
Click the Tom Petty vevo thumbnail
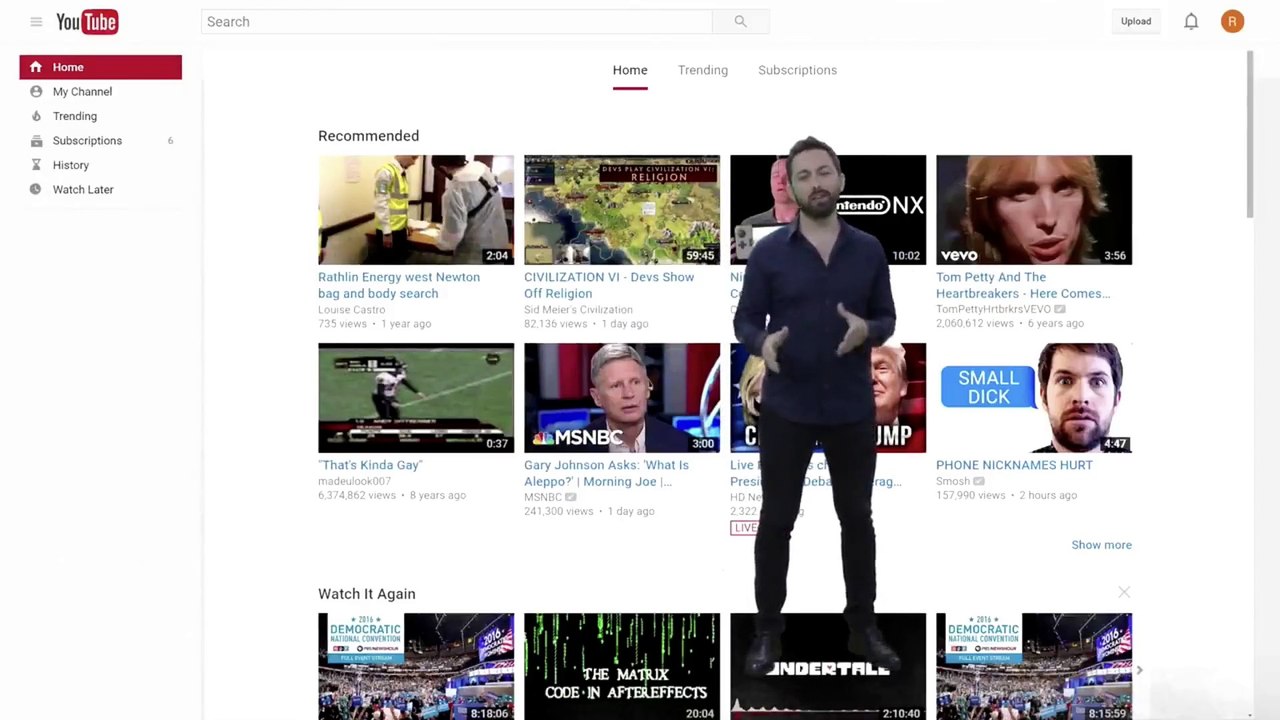click(x=1034, y=209)
